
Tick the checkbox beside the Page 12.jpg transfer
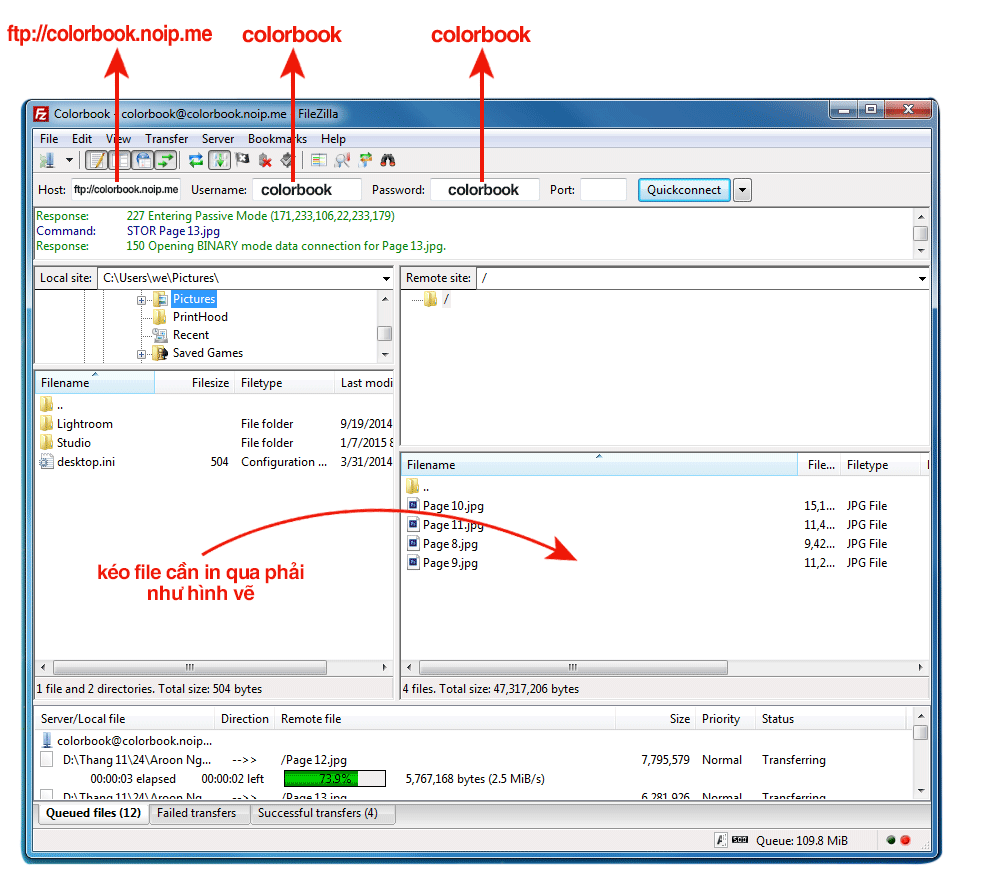pyautogui.click(x=46, y=760)
